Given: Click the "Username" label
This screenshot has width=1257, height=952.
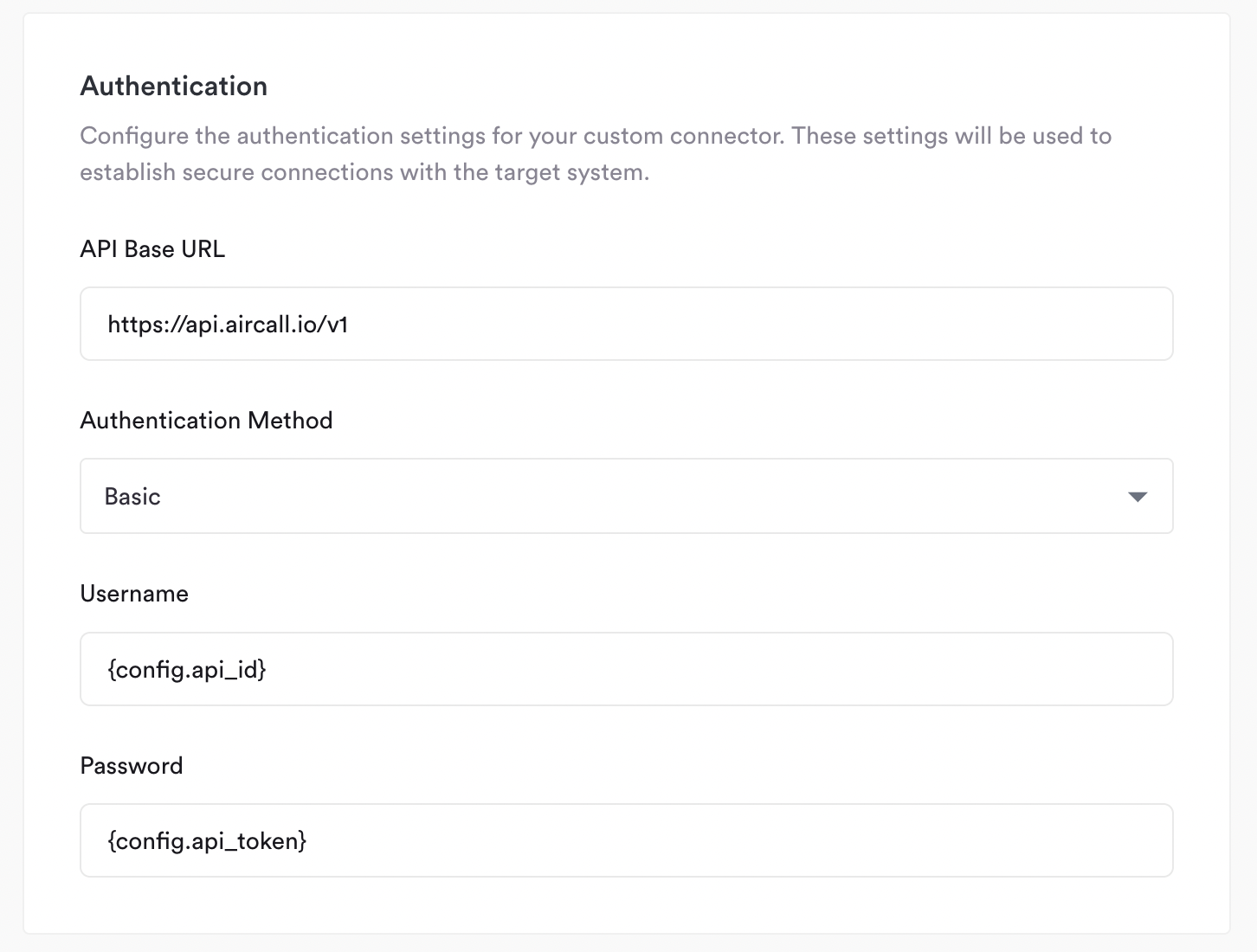Looking at the screenshot, I should (x=134, y=594).
